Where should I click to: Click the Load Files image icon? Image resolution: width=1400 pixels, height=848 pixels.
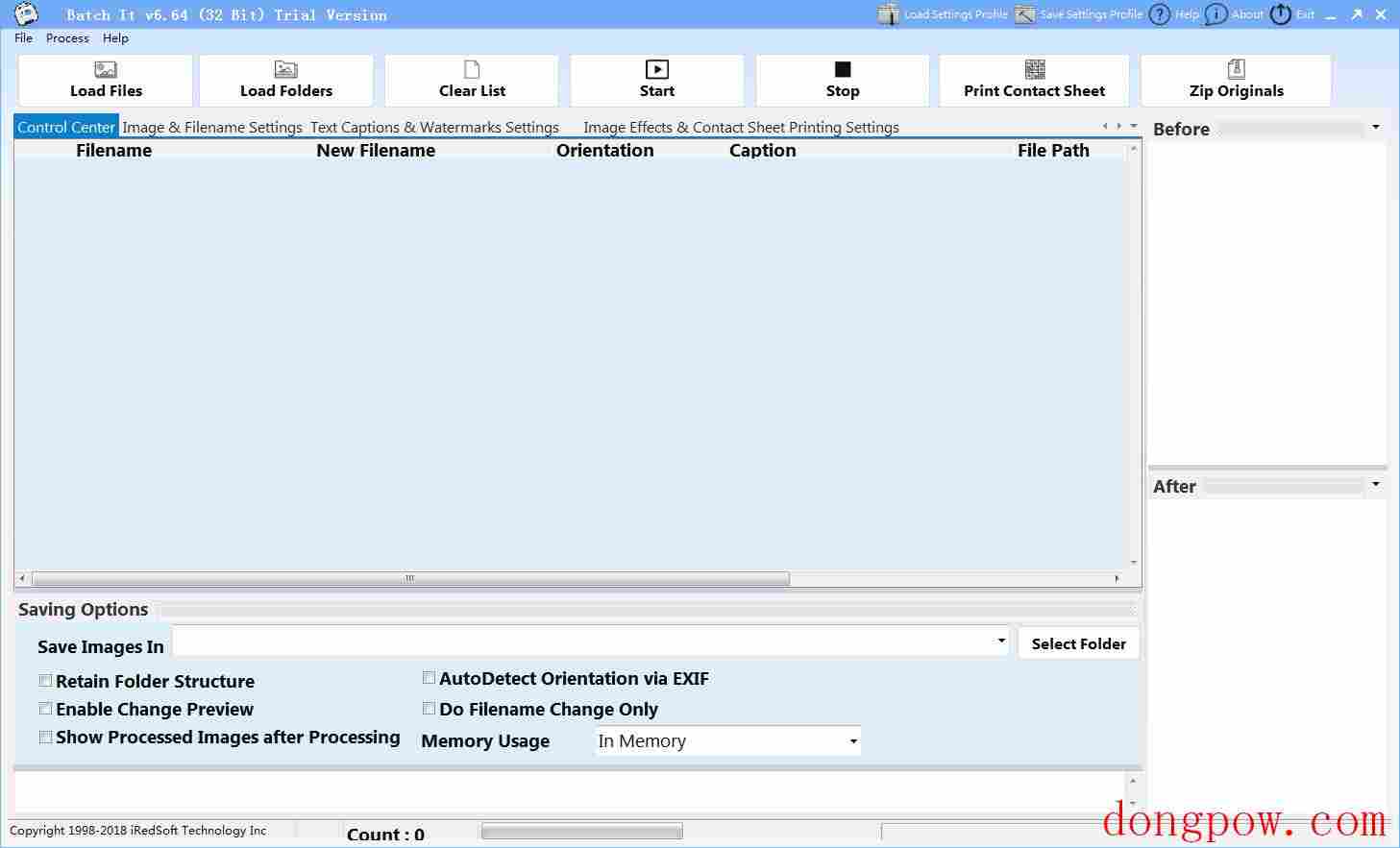(106, 69)
